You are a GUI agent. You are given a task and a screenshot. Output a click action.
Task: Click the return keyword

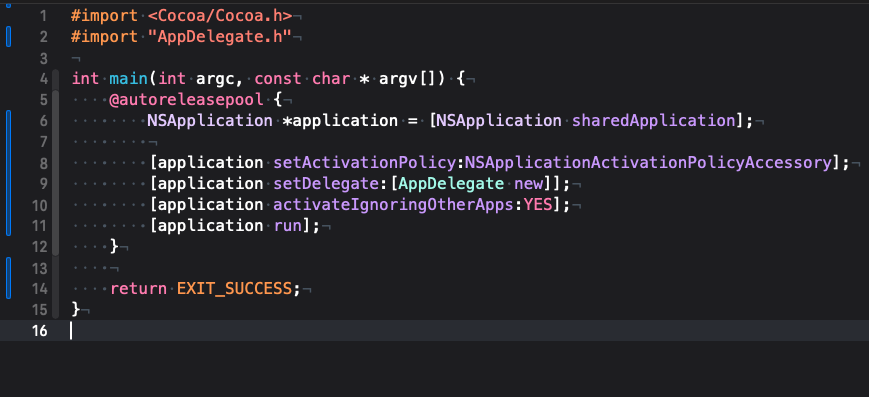pyautogui.click(x=139, y=289)
